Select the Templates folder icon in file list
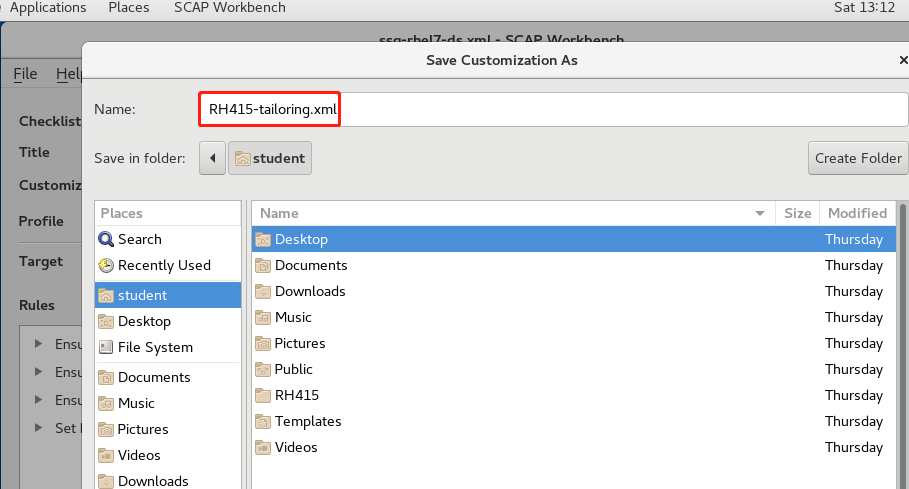909x489 pixels. [x=263, y=421]
